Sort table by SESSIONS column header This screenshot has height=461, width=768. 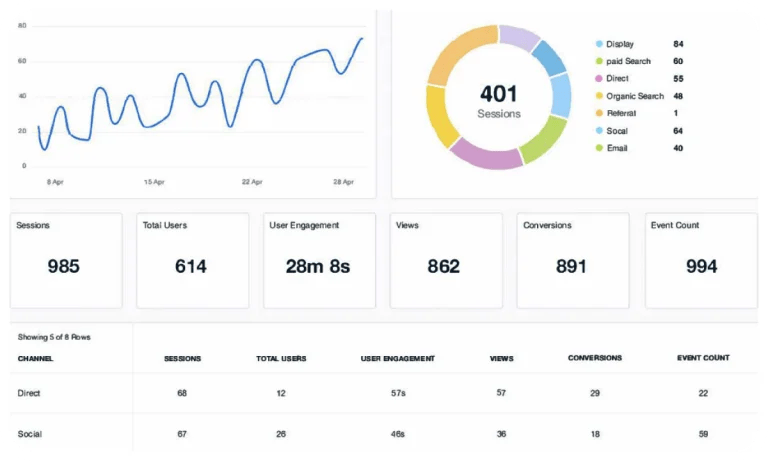click(x=182, y=359)
